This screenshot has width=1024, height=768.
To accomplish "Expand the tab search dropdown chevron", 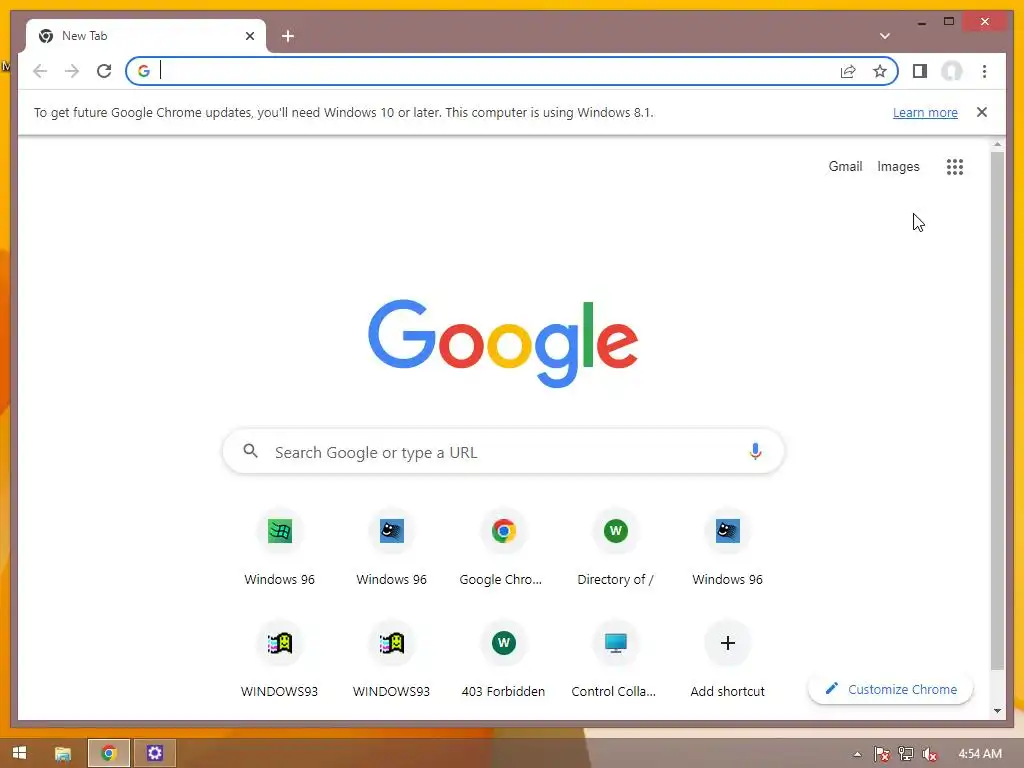I will (x=885, y=36).
